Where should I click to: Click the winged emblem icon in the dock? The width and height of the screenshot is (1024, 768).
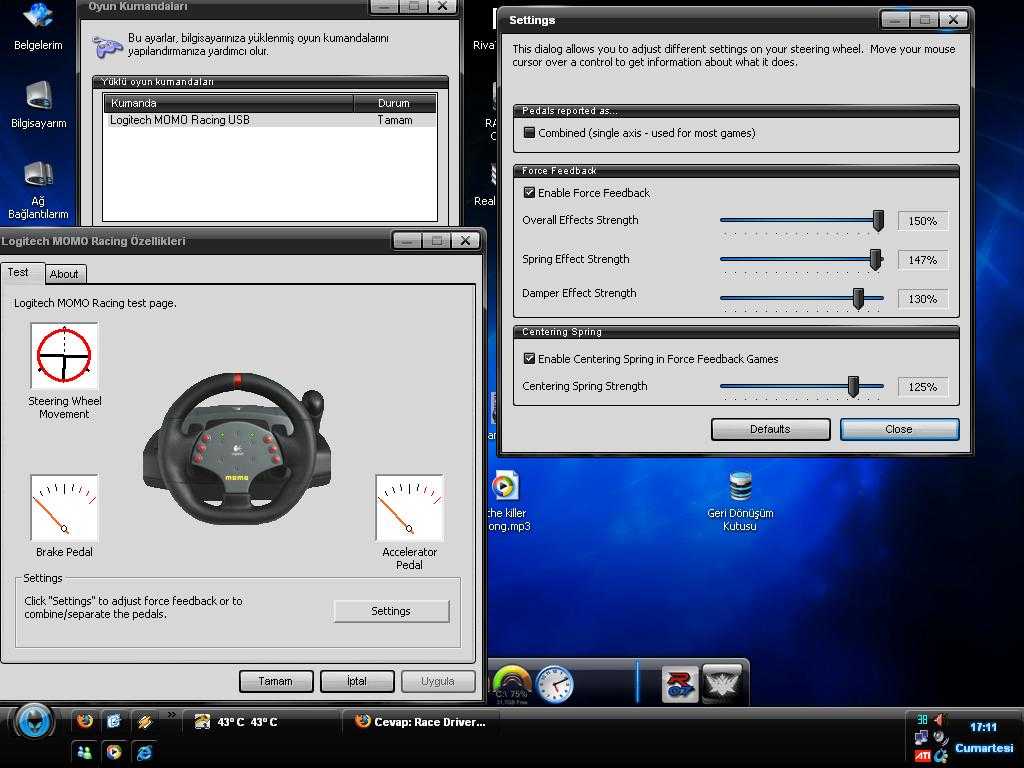(722, 684)
